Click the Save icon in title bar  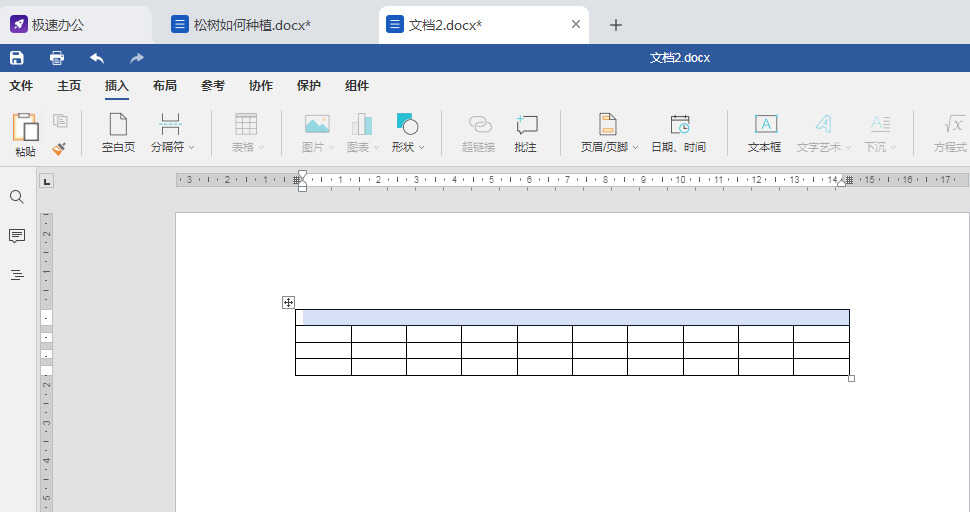[17, 58]
